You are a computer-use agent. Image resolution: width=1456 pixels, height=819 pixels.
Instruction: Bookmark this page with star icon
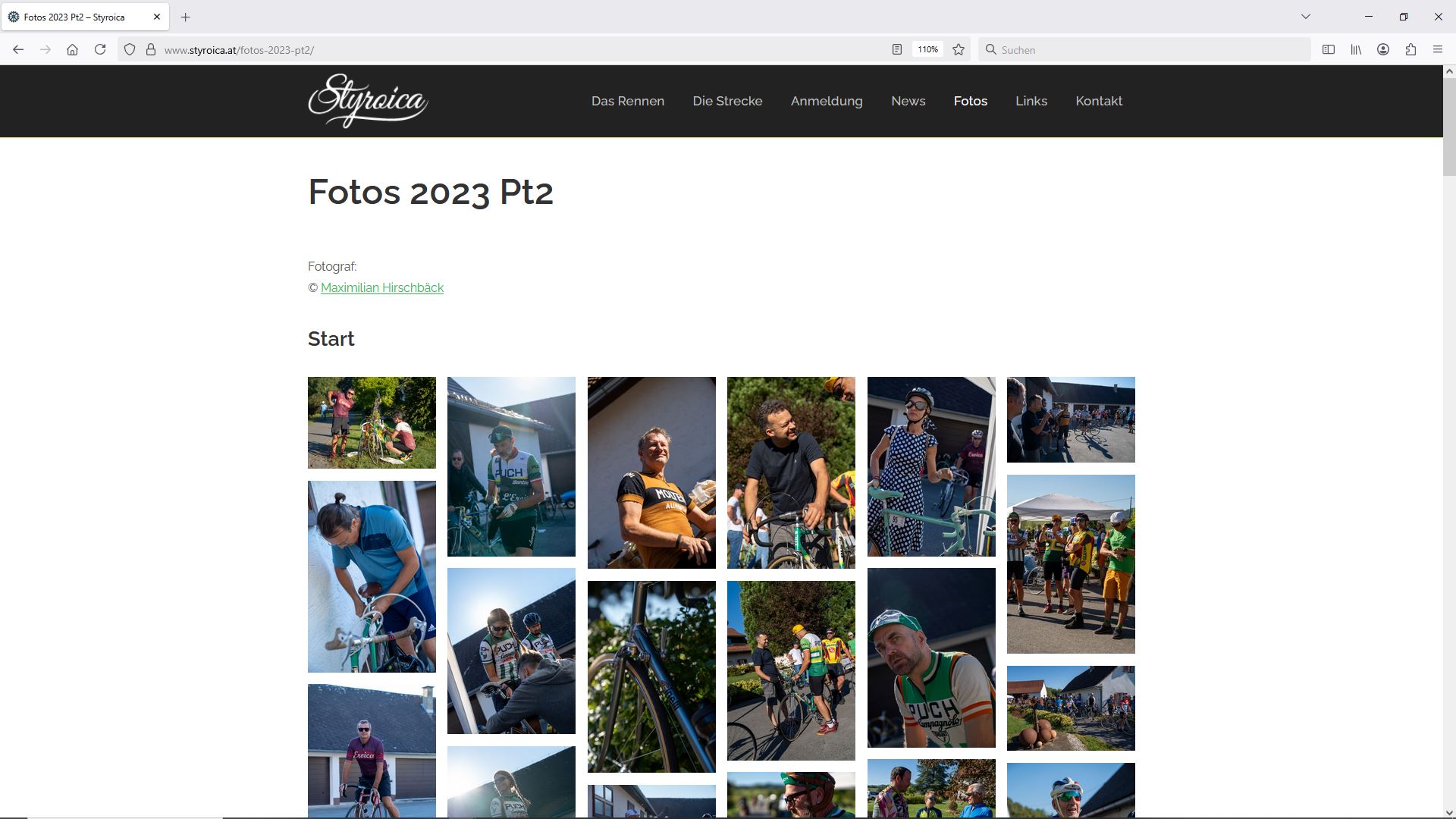[959, 49]
